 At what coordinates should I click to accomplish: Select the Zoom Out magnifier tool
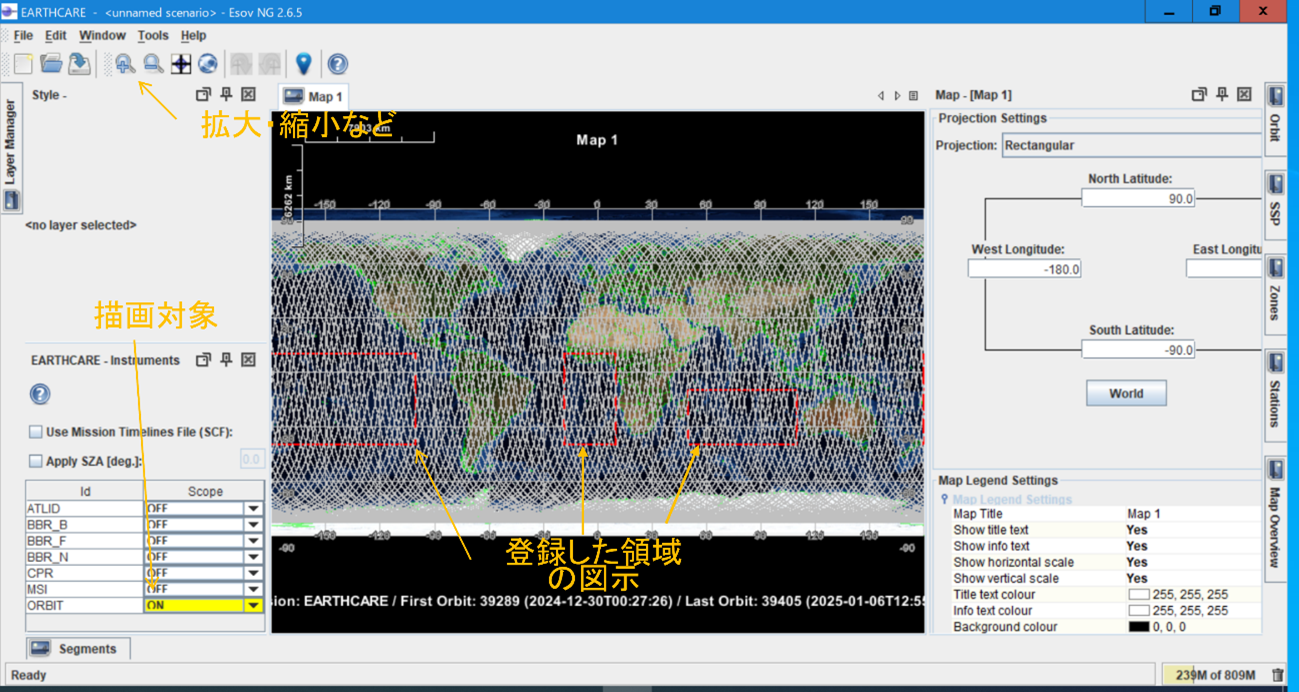point(153,64)
